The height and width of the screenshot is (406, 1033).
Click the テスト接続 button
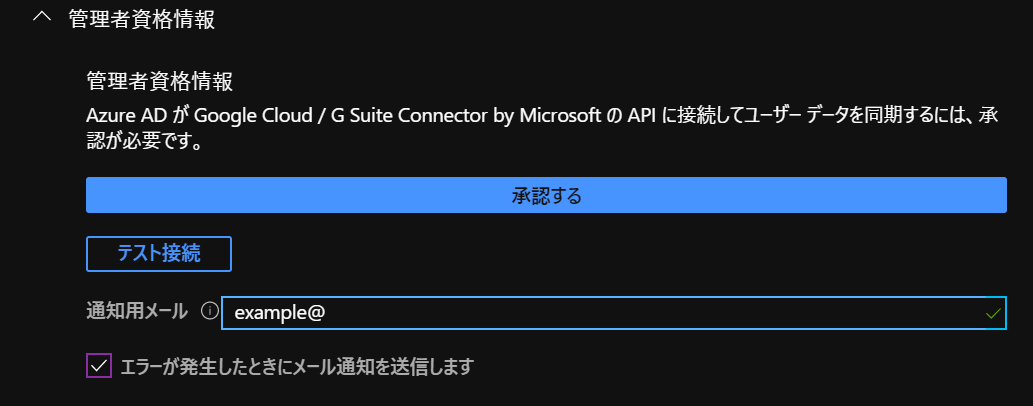point(159,254)
